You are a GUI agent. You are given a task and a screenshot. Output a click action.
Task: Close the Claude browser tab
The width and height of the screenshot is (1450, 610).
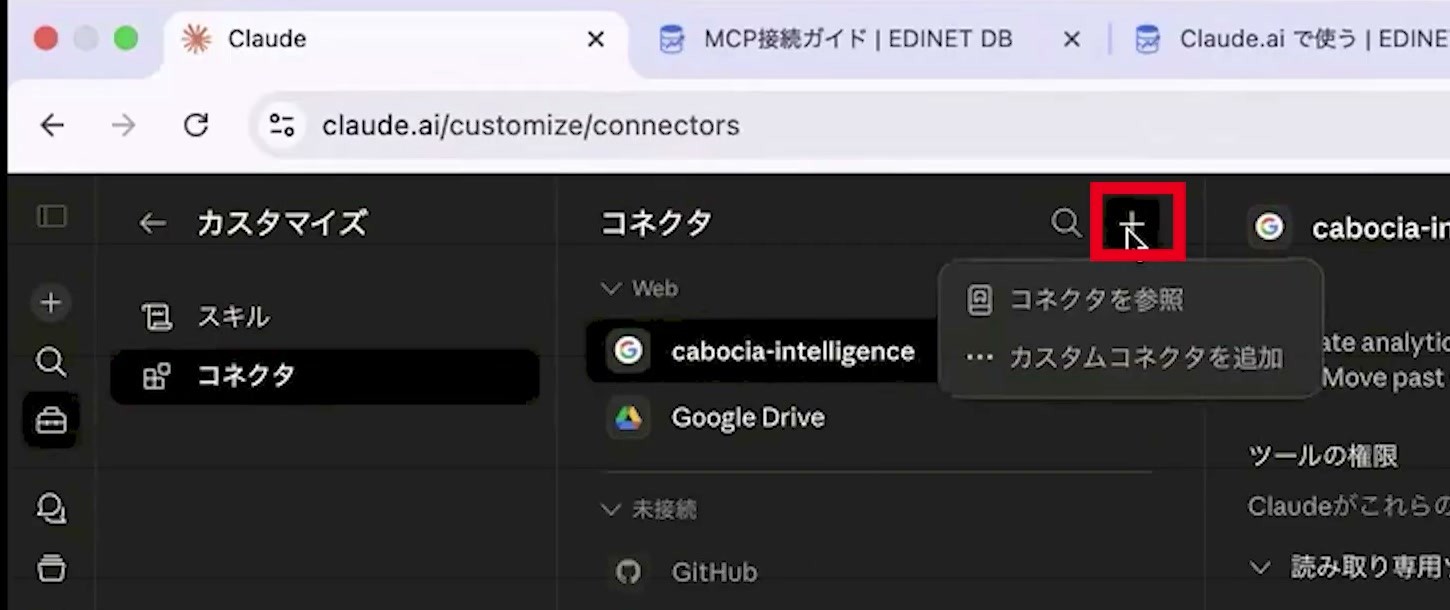(x=595, y=39)
